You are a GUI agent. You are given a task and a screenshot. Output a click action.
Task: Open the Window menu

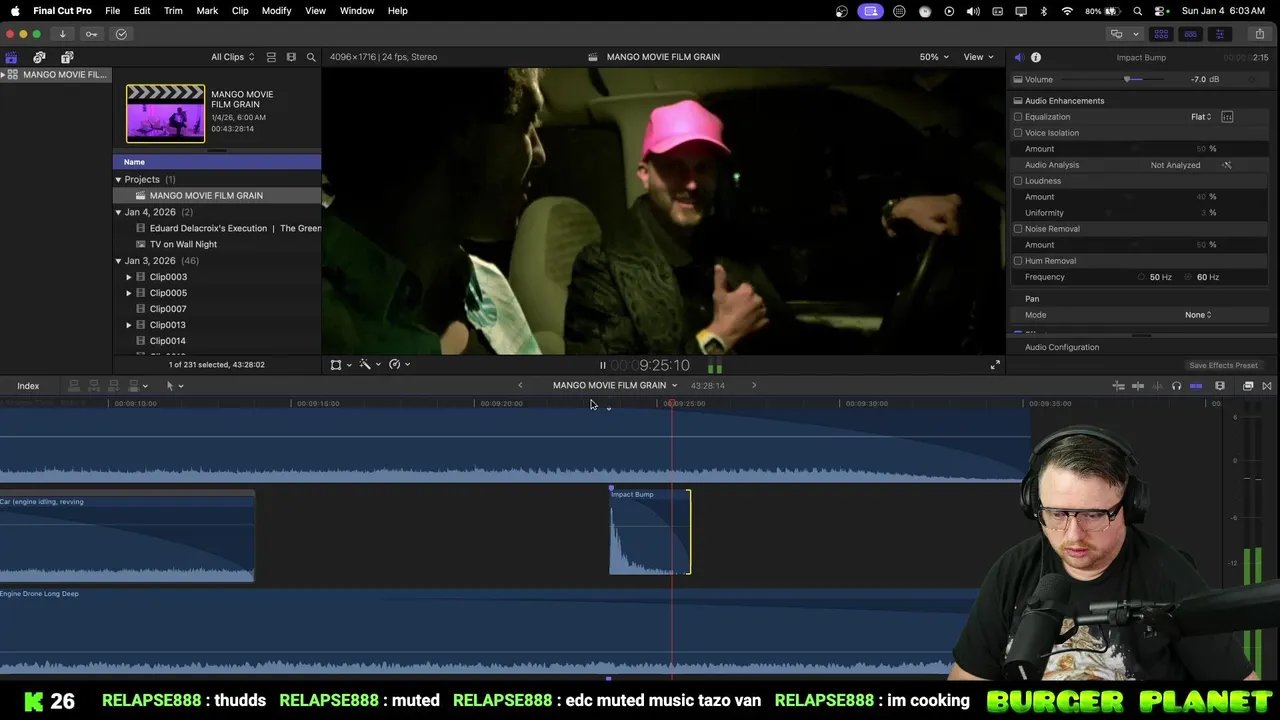pos(357,11)
